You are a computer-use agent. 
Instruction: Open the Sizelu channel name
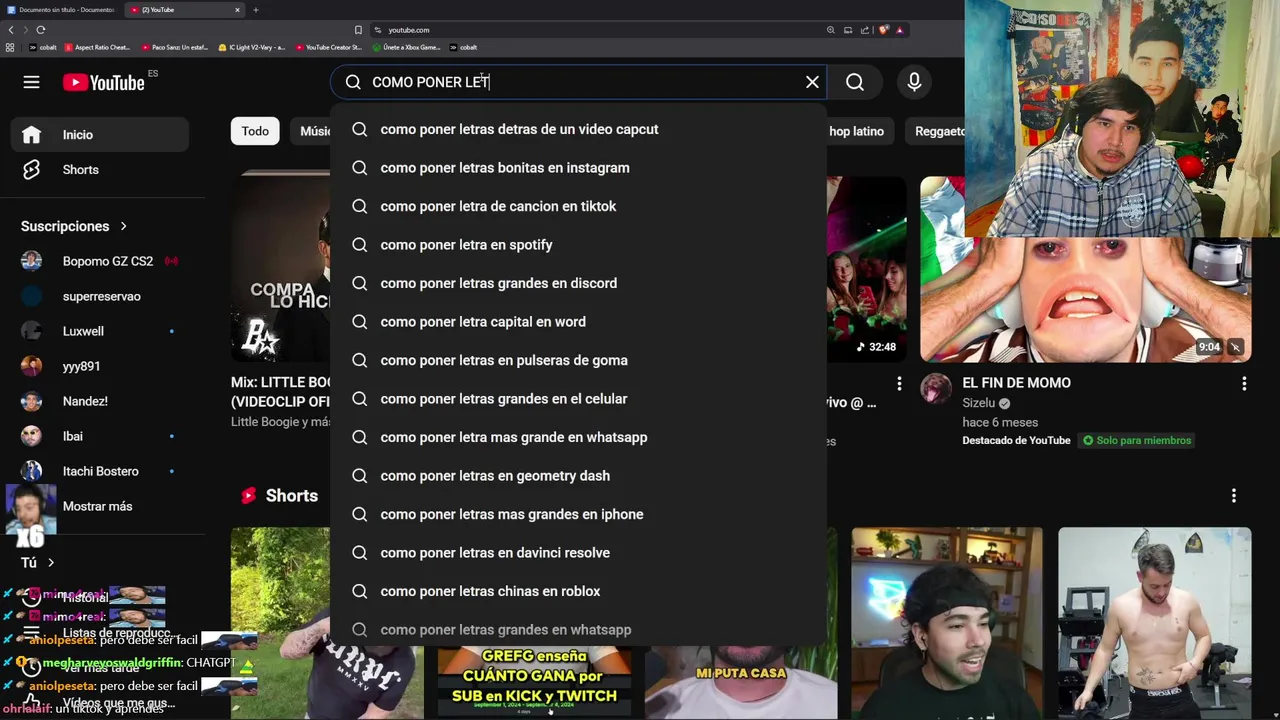click(978, 403)
